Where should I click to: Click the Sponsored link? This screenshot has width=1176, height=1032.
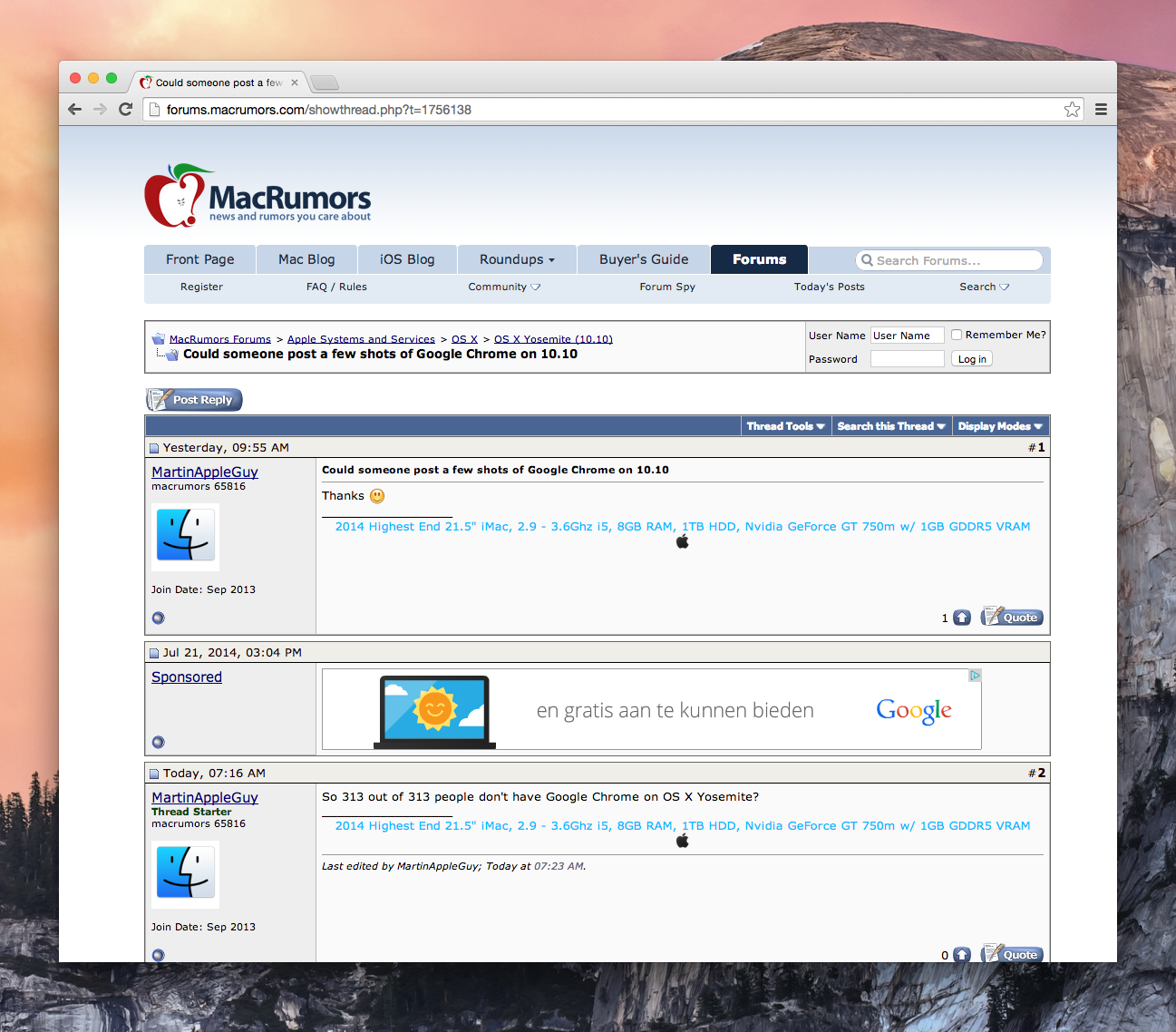pos(187,677)
